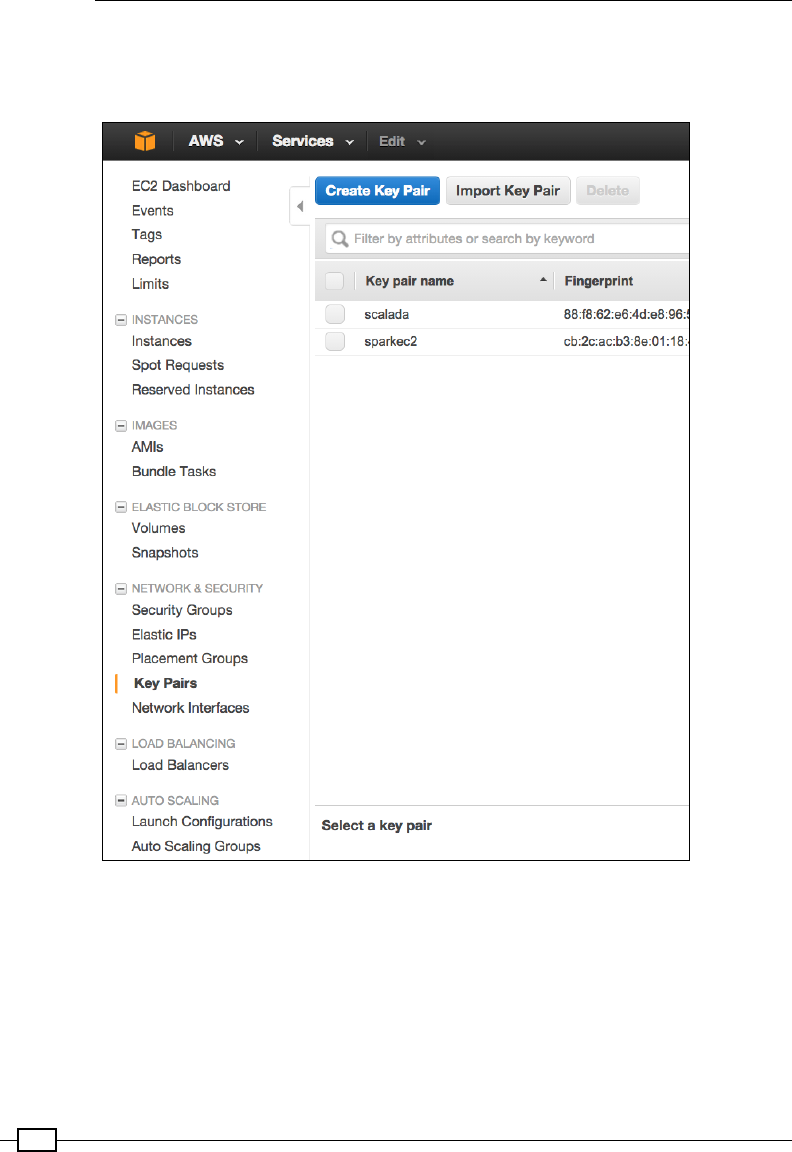
Task: Collapse the INSTANCES section
Action: click(121, 320)
